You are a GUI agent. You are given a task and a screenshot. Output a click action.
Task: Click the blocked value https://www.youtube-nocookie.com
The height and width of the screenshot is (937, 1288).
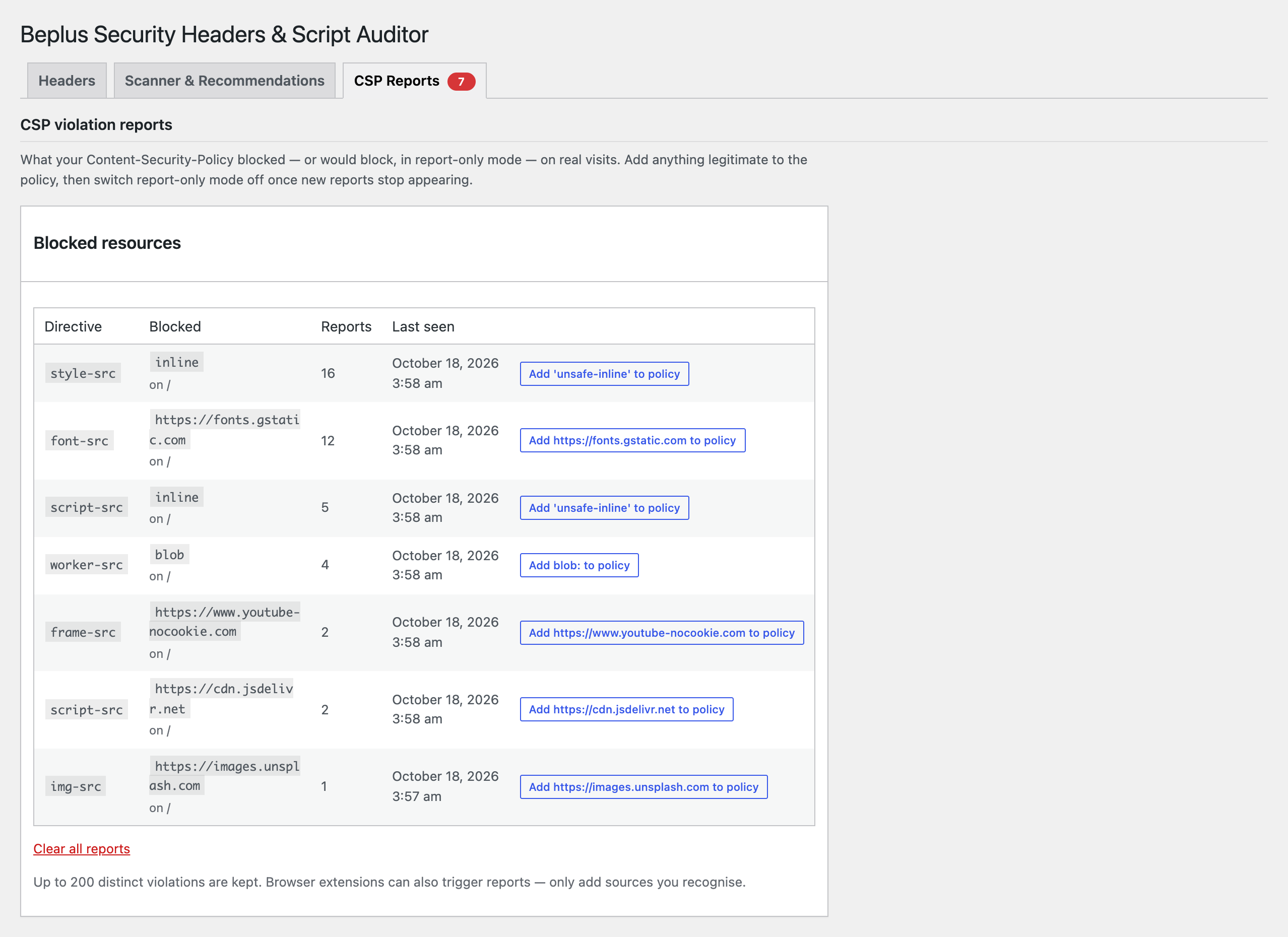click(224, 621)
